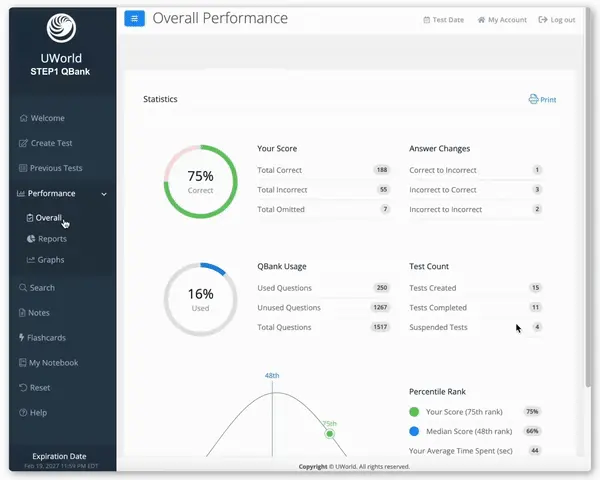Click the Total Questions value 1517
Image resolution: width=600 pixels, height=480 pixels.
click(380, 327)
